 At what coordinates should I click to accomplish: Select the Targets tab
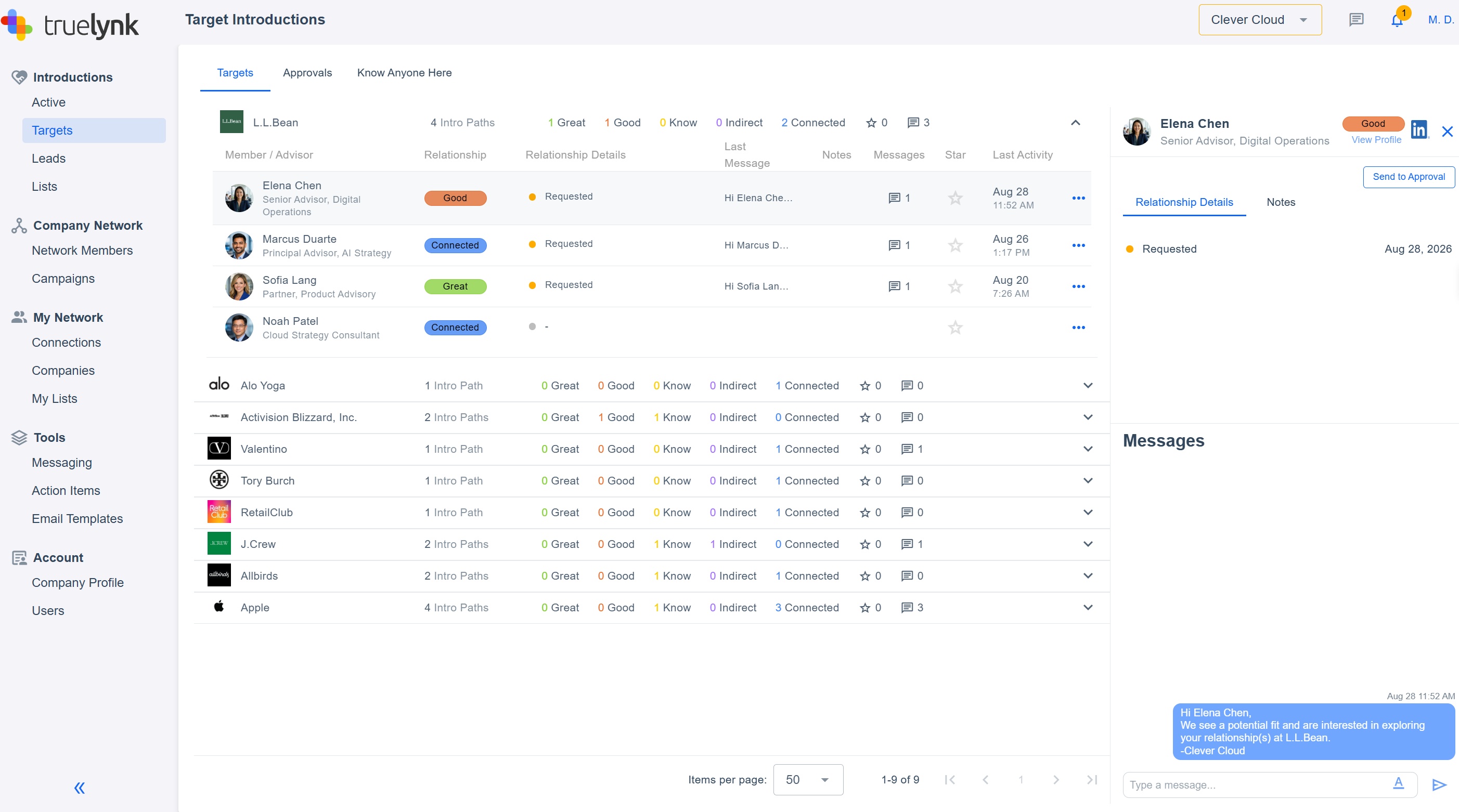point(235,73)
